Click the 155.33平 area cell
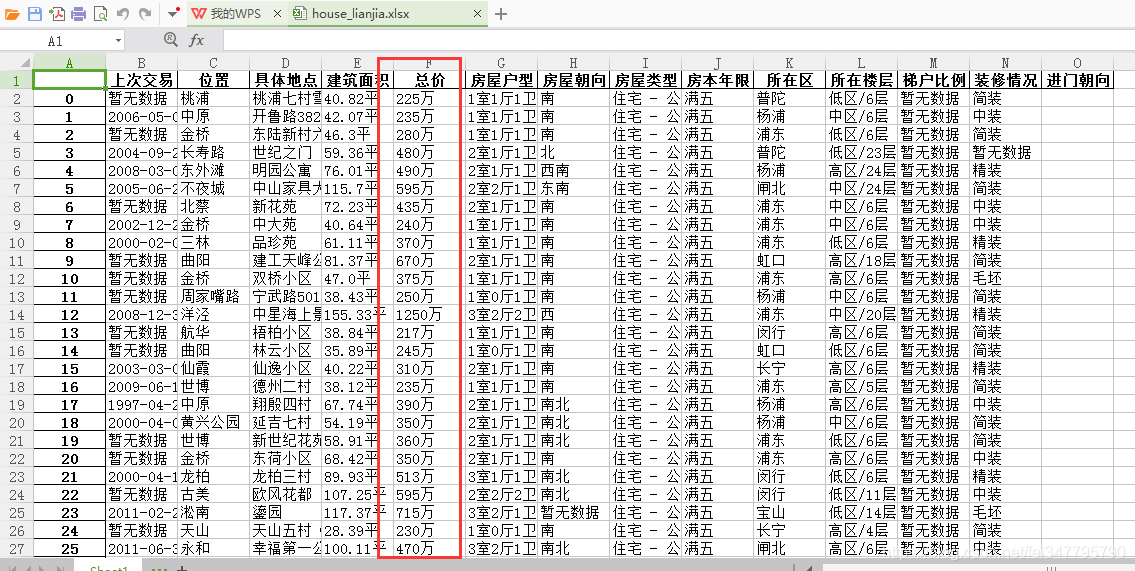This screenshot has width=1135, height=571. [358, 314]
